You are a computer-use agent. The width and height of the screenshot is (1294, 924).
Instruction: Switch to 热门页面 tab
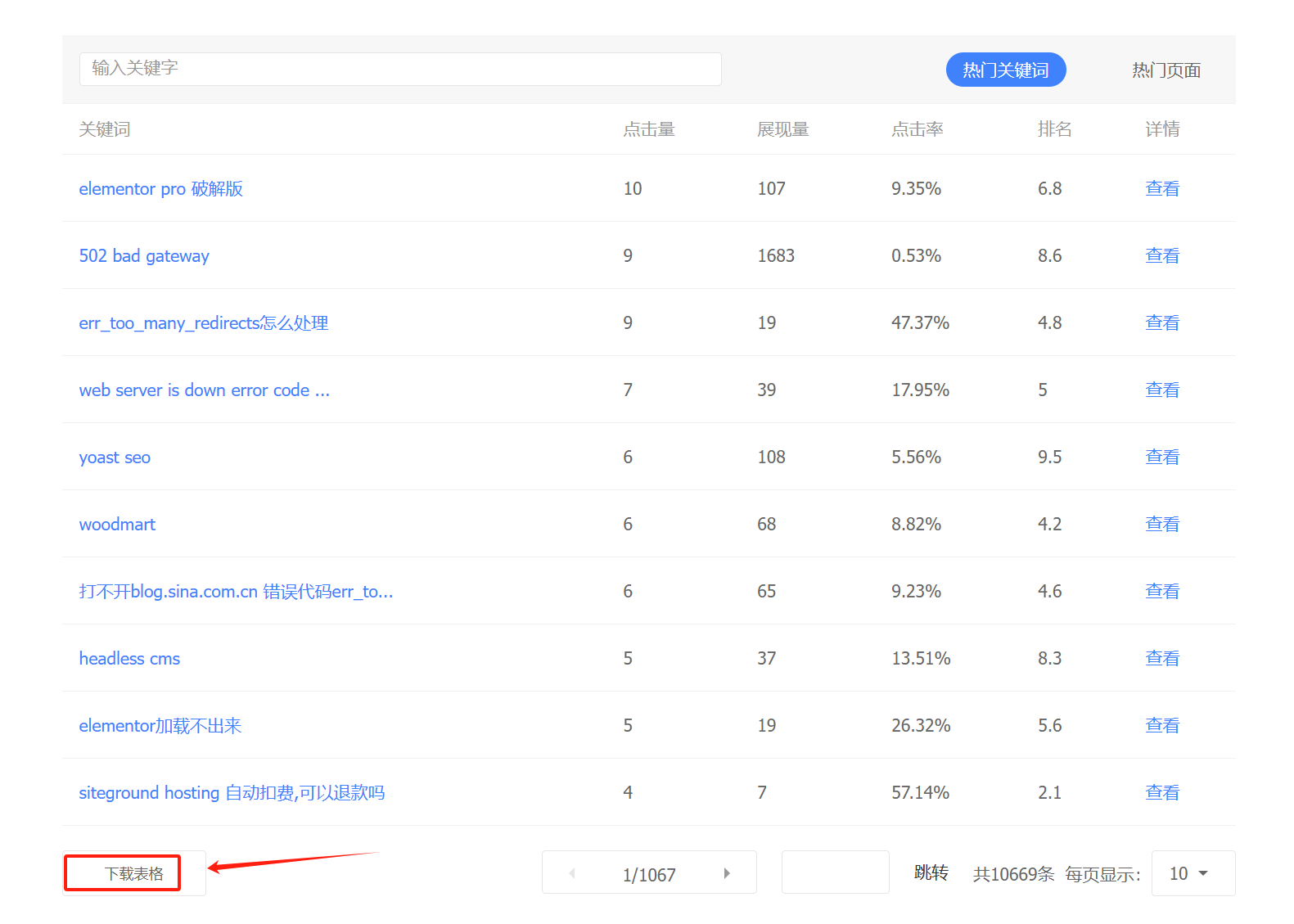1166,70
